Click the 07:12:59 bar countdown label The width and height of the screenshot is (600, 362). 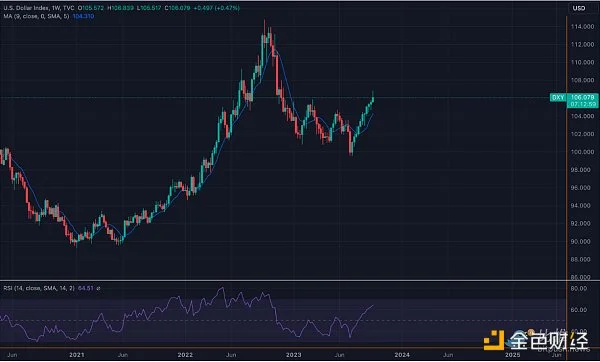(583, 104)
